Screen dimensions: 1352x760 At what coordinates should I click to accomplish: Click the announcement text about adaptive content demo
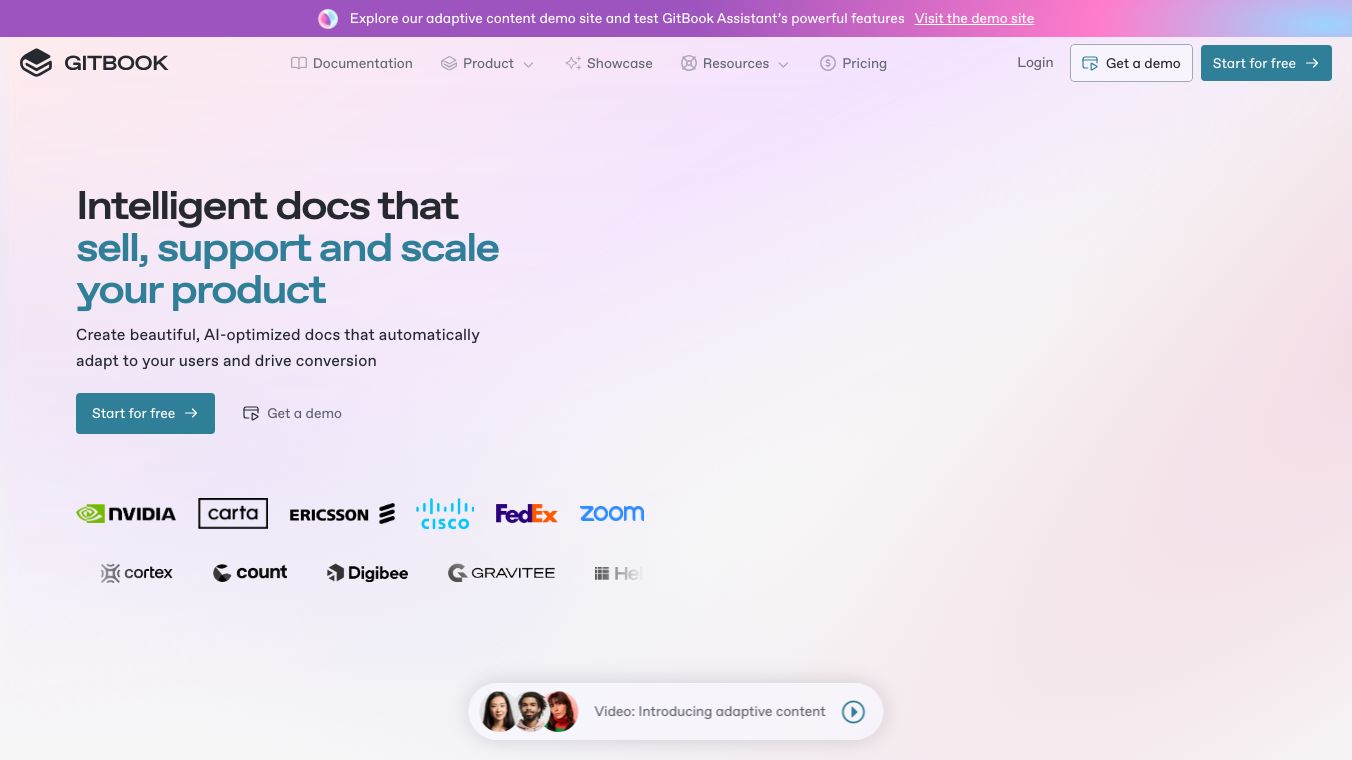click(x=627, y=18)
